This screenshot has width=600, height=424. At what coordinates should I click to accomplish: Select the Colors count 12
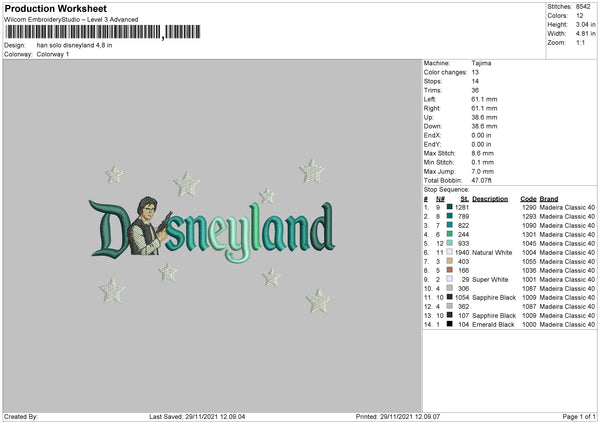580,16
